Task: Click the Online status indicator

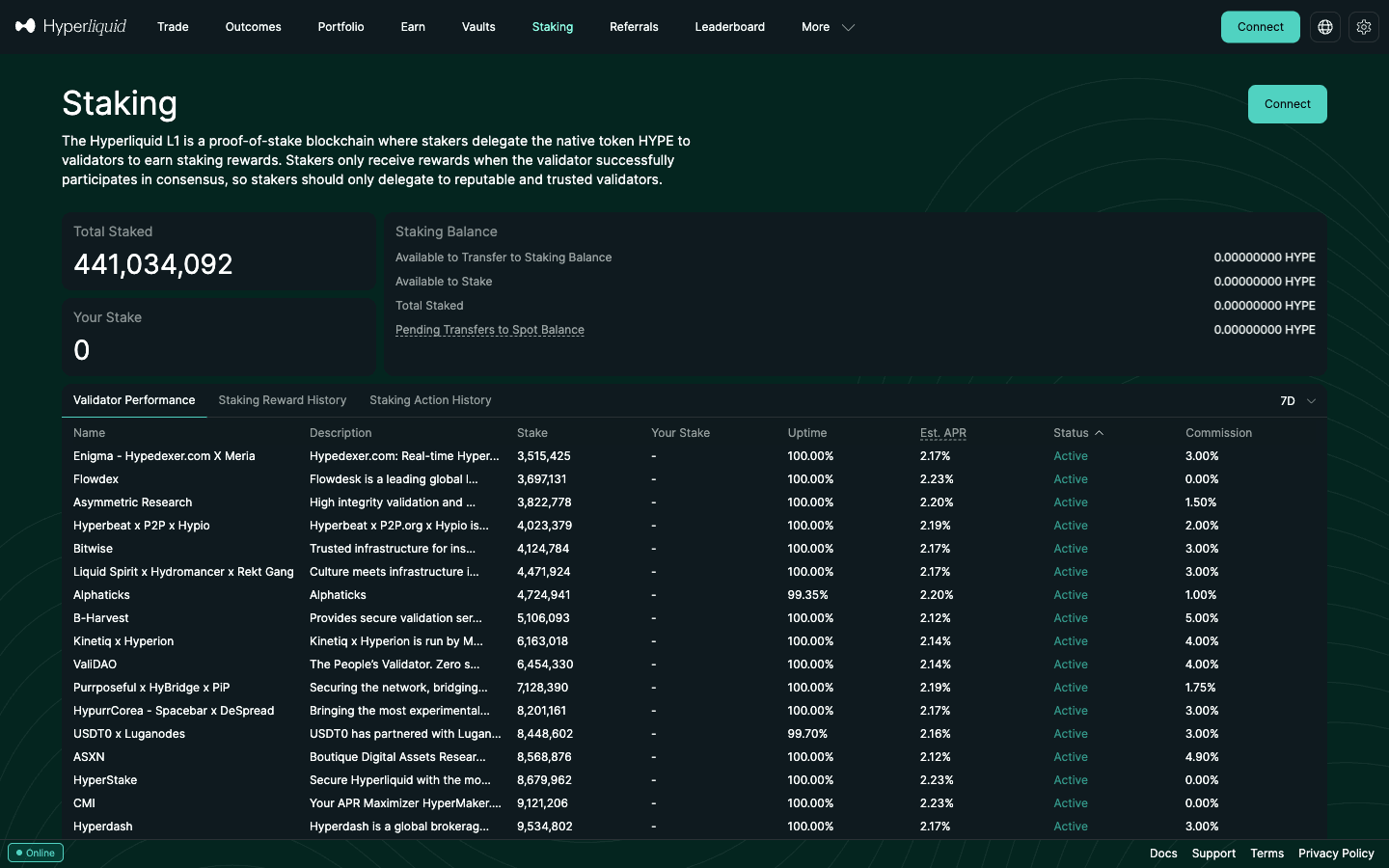Action: point(36,853)
